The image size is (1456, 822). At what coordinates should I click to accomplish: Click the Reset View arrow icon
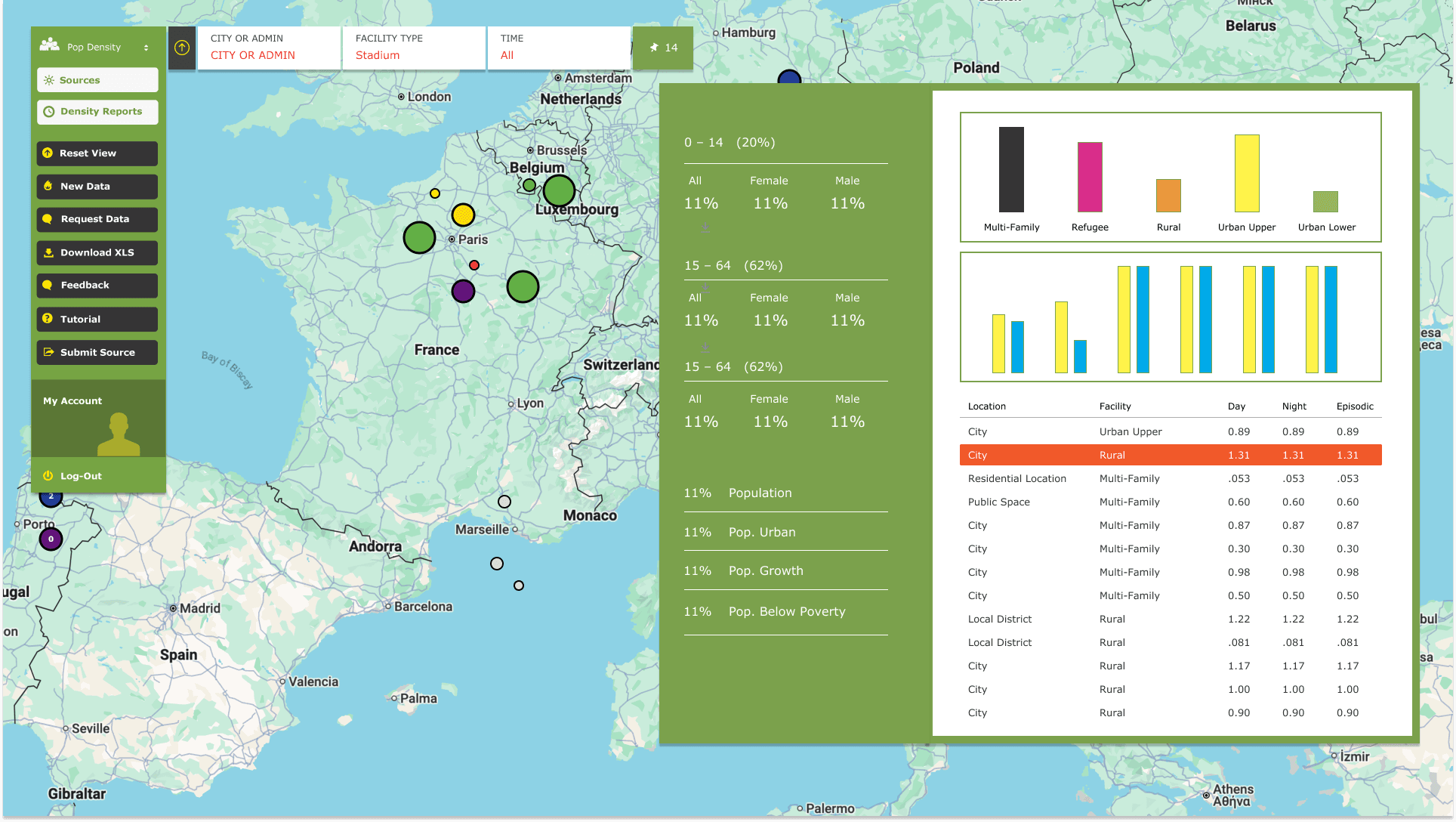coord(48,153)
